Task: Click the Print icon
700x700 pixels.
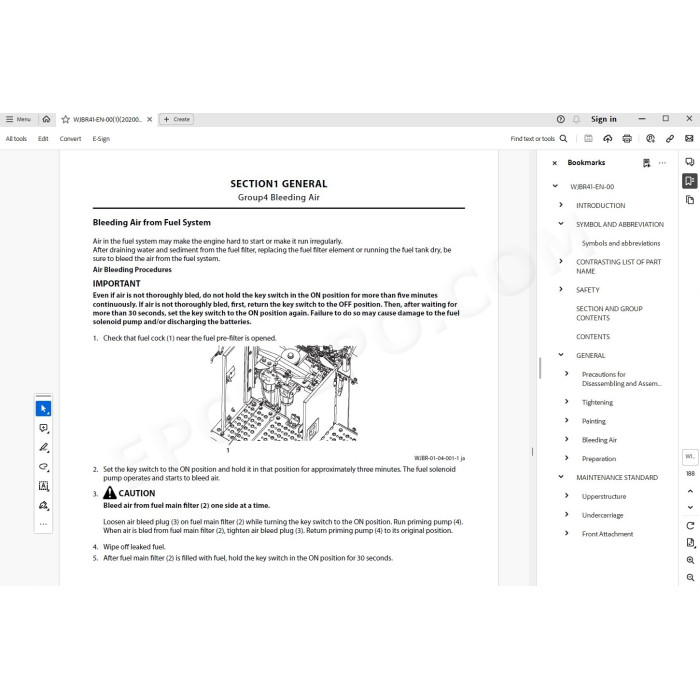Action: tap(627, 139)
